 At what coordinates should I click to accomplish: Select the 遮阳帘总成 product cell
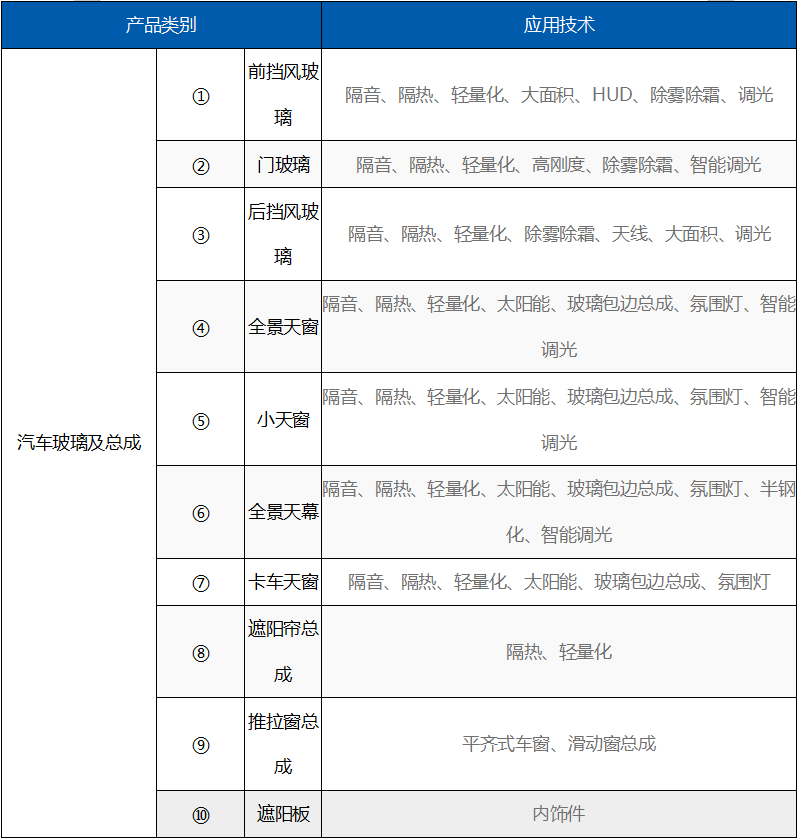click(x=283, y=652)
